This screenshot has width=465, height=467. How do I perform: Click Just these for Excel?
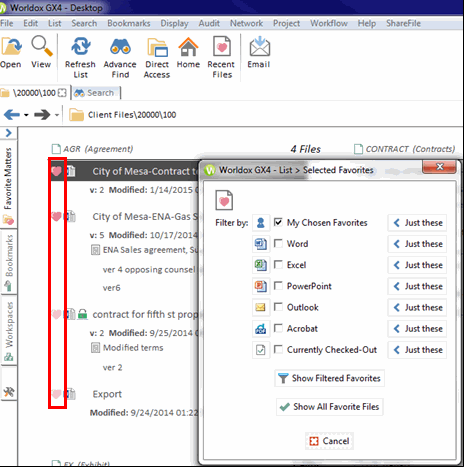[418, 265]
